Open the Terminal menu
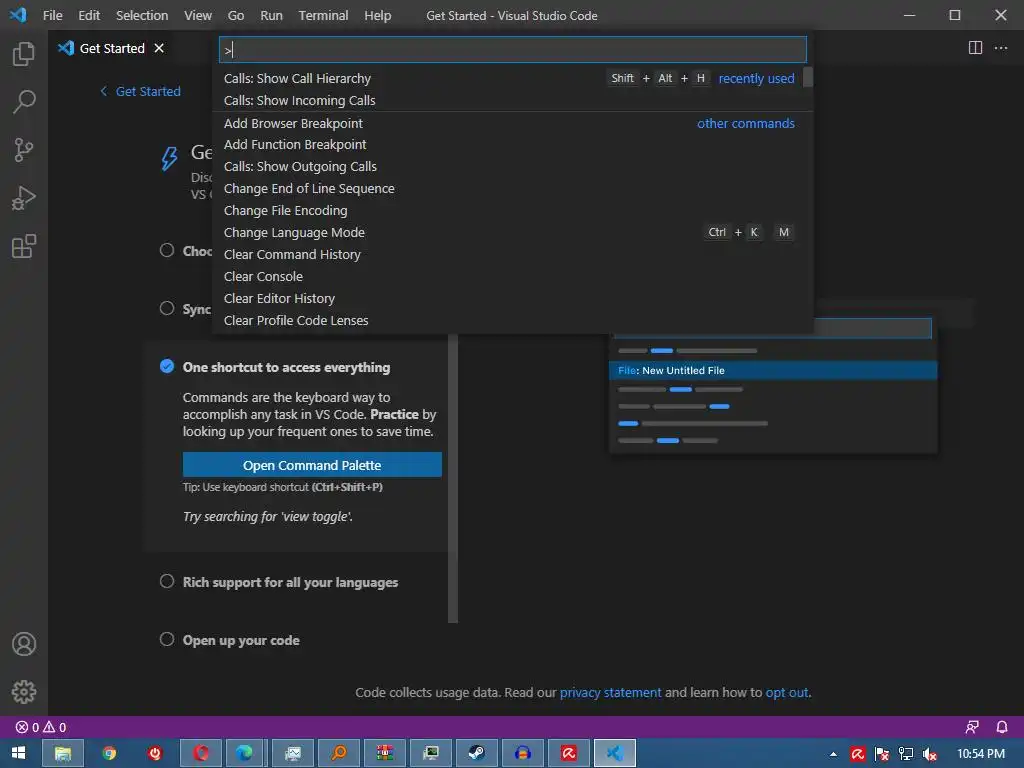The height and width of the screenshot is (768, 1024). (x=323, y=15)
